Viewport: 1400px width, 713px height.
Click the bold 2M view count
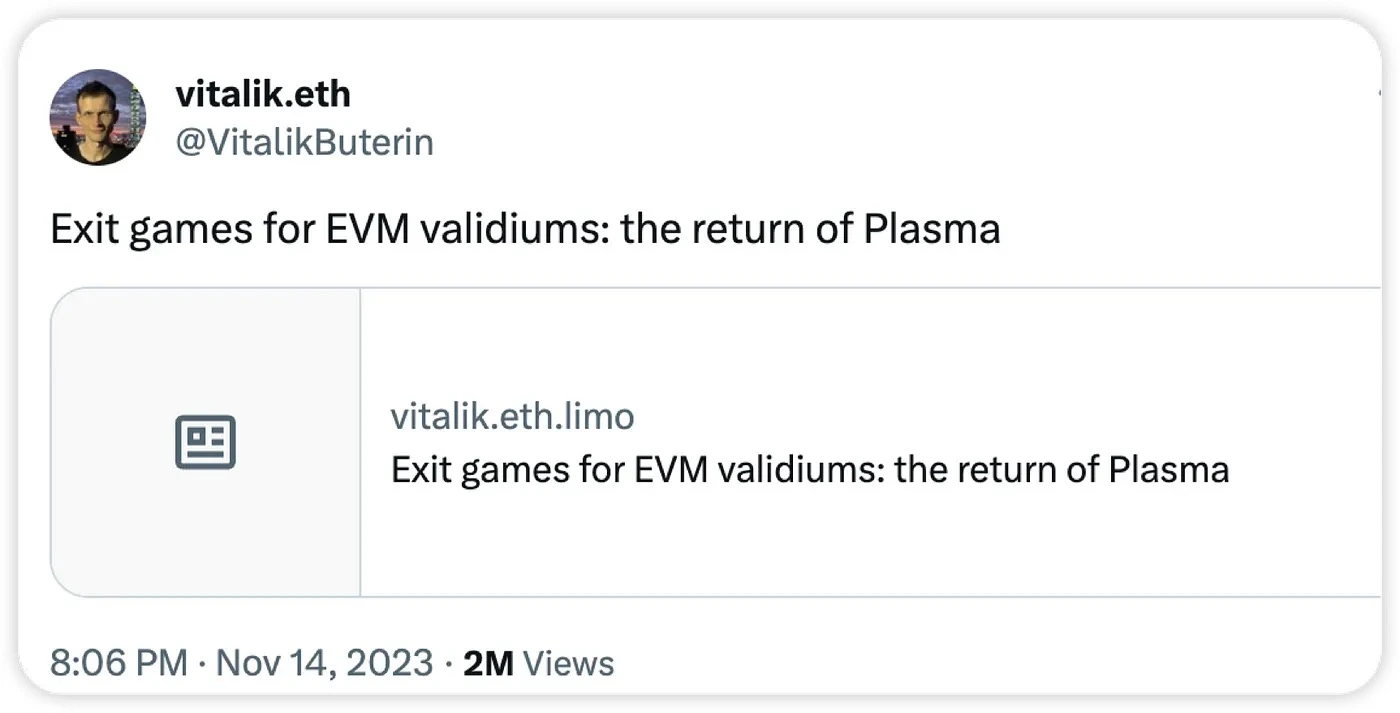click(488, 662)
